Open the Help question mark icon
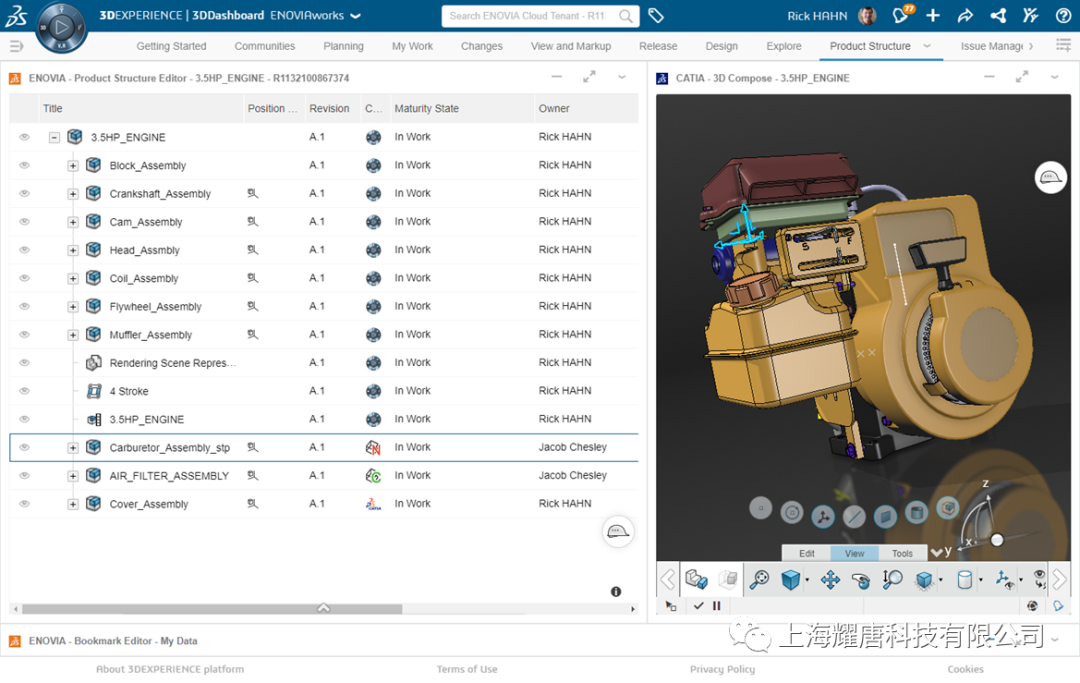Image resolution: width=1080 pixels, height=683 pixels. tap(1063, 15)
